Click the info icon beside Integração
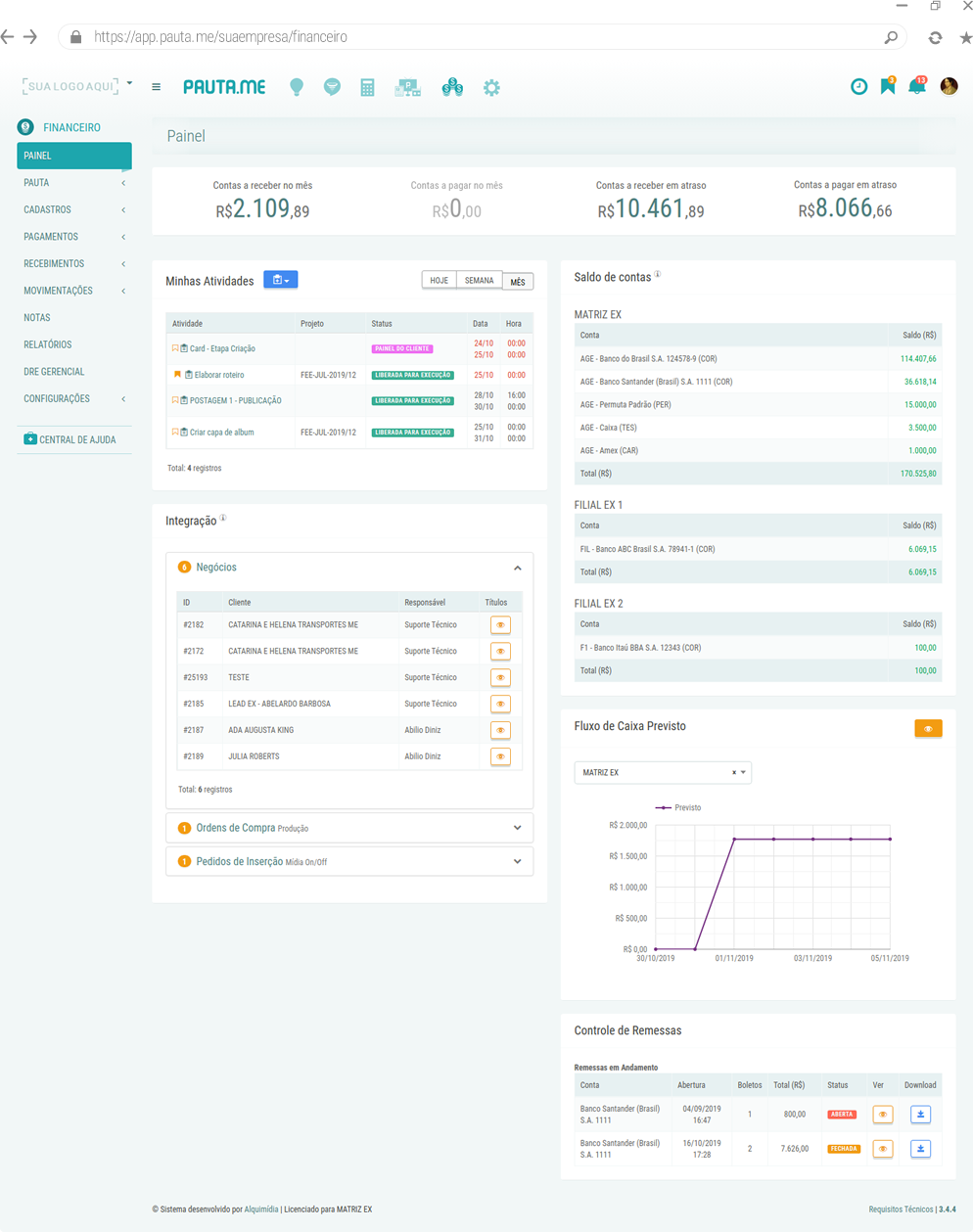 [x=223, y=519]
